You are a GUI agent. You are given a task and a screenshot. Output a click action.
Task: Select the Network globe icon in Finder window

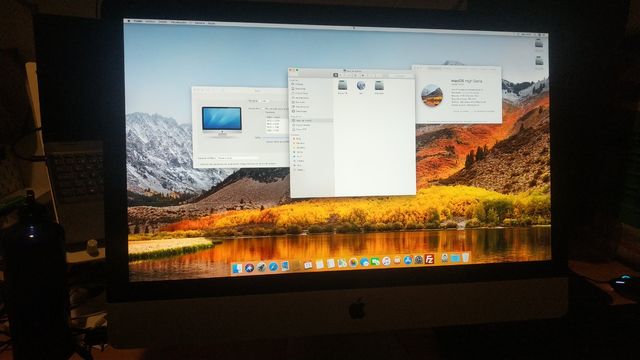tap(361, 85)
